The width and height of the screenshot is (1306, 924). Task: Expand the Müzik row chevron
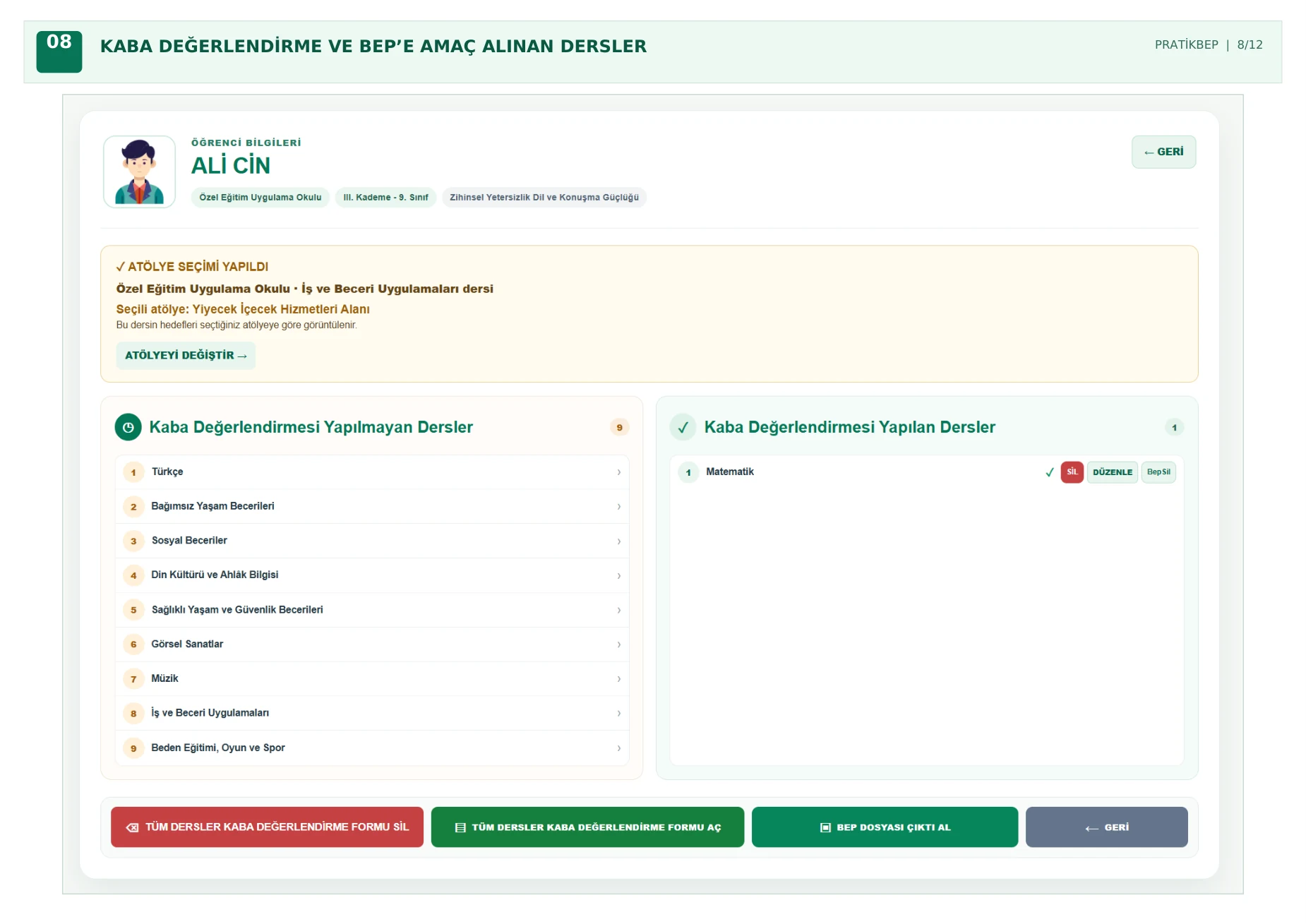(x=619, y=679)
